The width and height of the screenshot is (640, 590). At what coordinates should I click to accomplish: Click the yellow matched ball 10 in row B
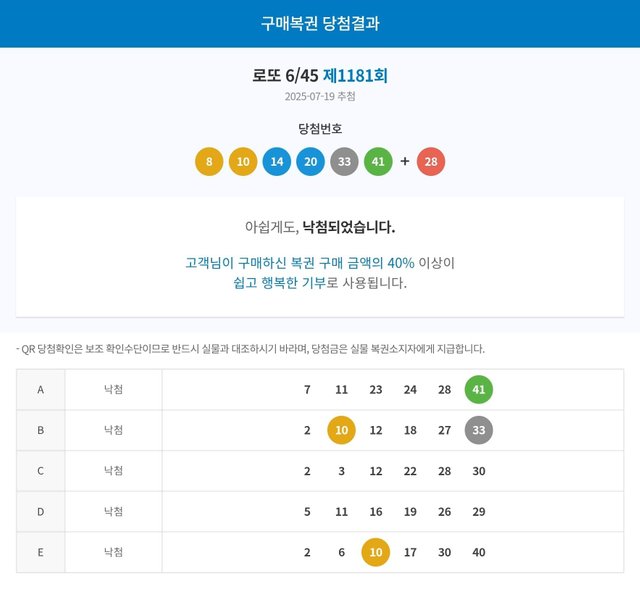[x=342, y=430]
